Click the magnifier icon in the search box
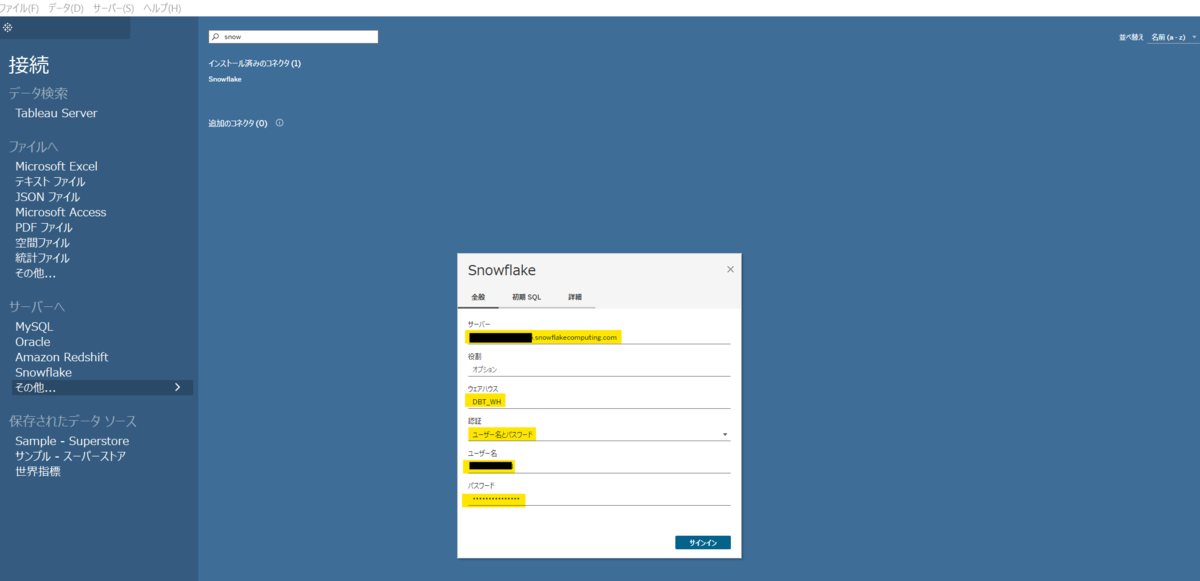The height and width of the screenshot is (581, 1200). (215, 37)
